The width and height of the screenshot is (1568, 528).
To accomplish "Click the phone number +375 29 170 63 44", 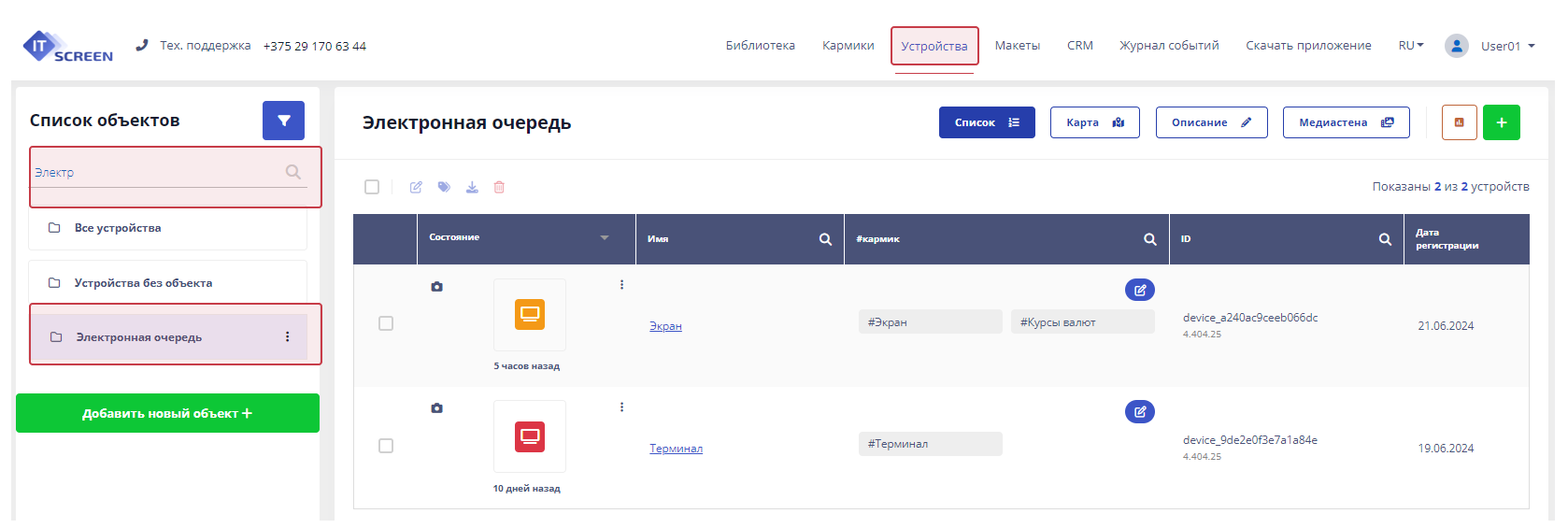I will tap(315, 46).
